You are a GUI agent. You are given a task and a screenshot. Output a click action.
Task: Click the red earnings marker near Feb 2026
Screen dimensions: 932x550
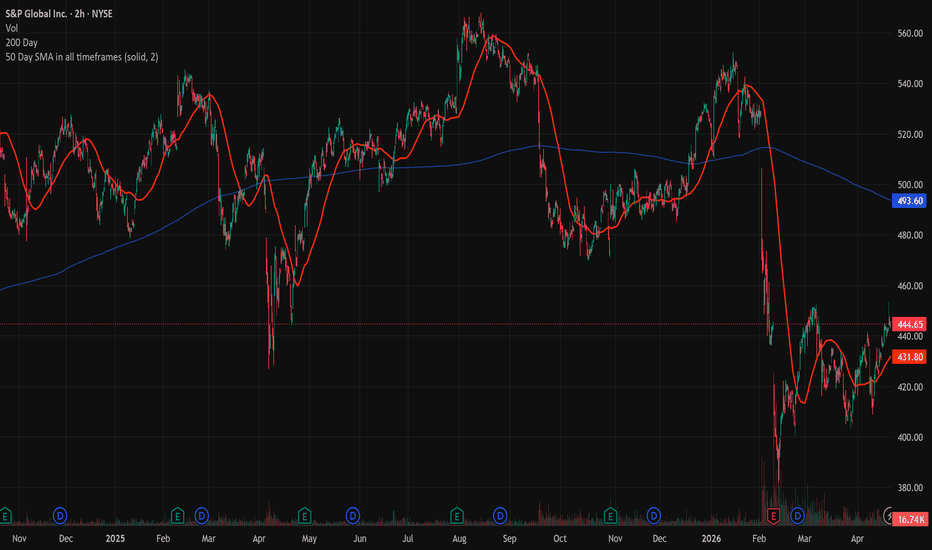[773, 515]
